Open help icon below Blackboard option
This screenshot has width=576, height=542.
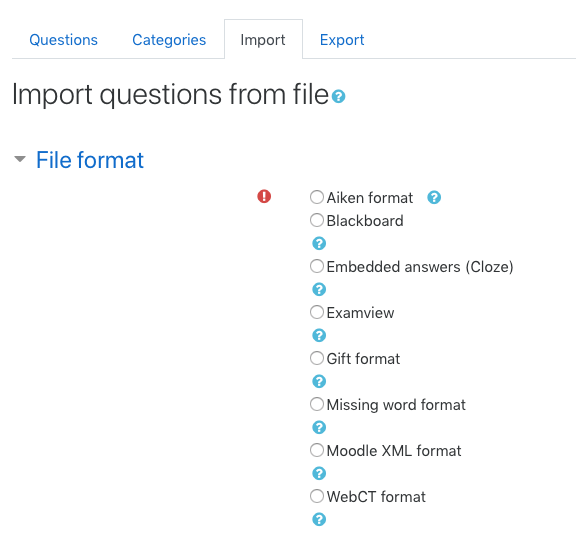pyautogui.click(x=319, y=243)
